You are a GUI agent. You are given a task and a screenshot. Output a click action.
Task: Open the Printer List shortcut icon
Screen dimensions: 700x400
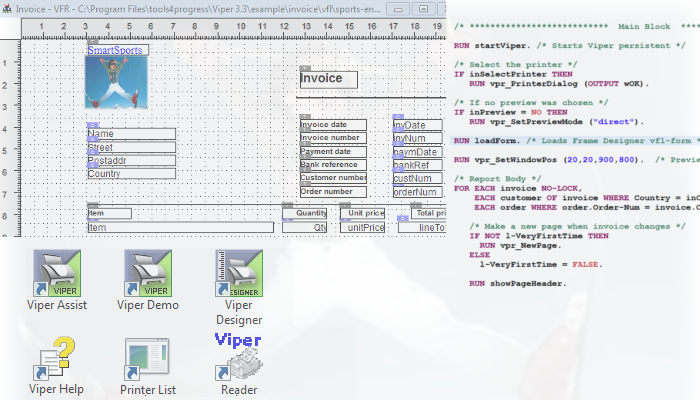[148, 358]
